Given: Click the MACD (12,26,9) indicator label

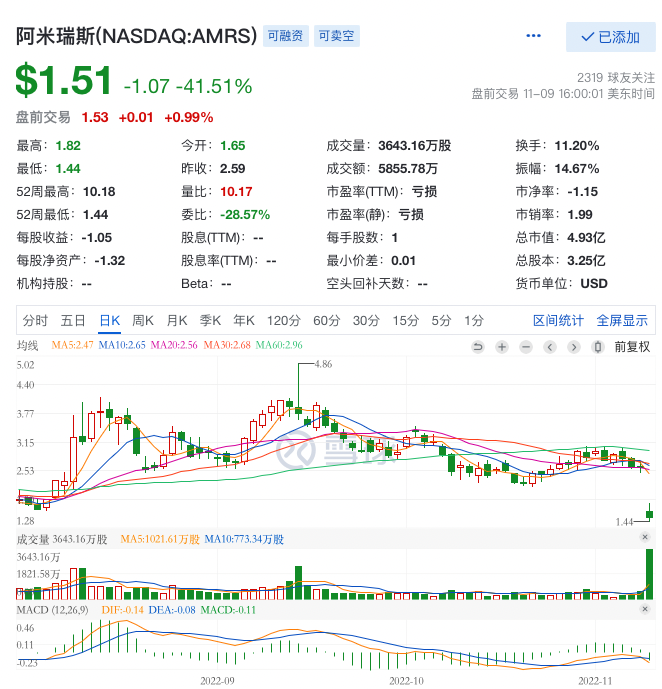Looking at the screenshot, I should [x=52, y=610].
